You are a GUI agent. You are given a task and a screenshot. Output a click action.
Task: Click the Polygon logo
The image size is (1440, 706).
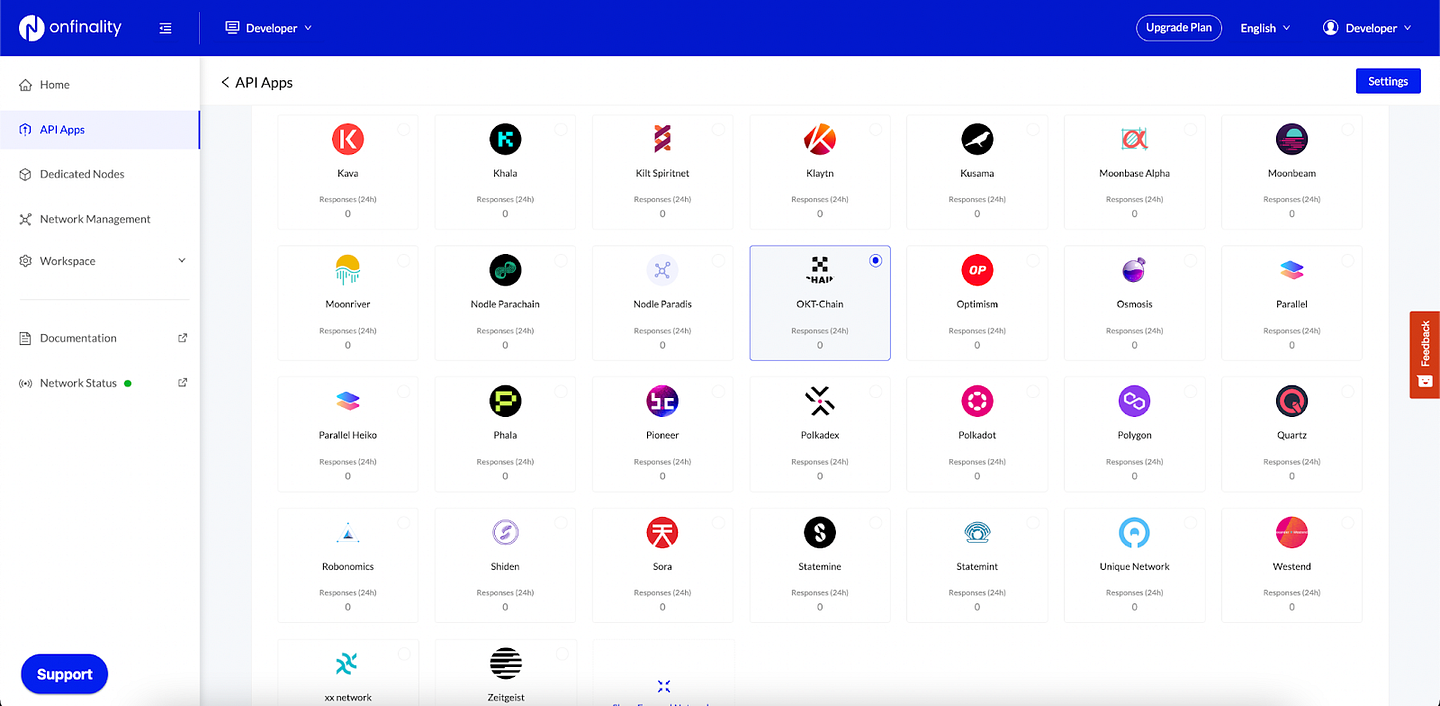point(1134,401)
